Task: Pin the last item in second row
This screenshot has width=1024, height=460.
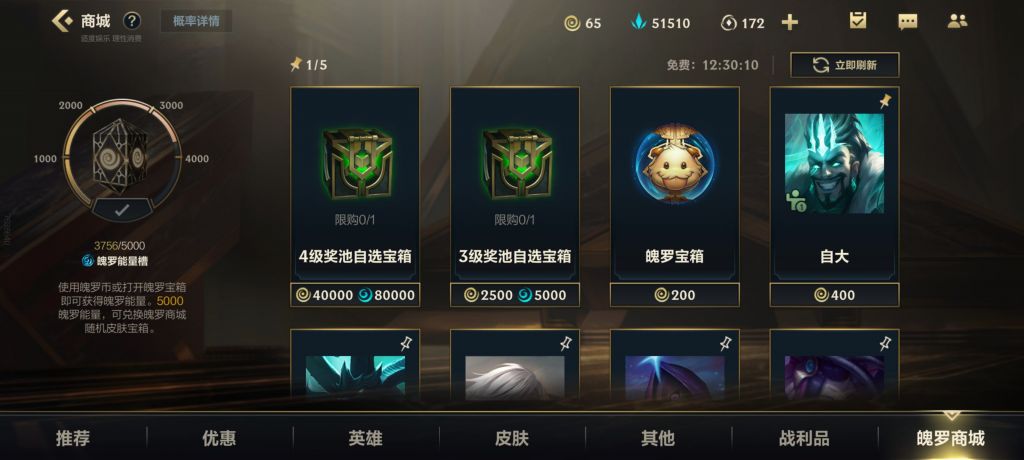Action: (885, 344)
